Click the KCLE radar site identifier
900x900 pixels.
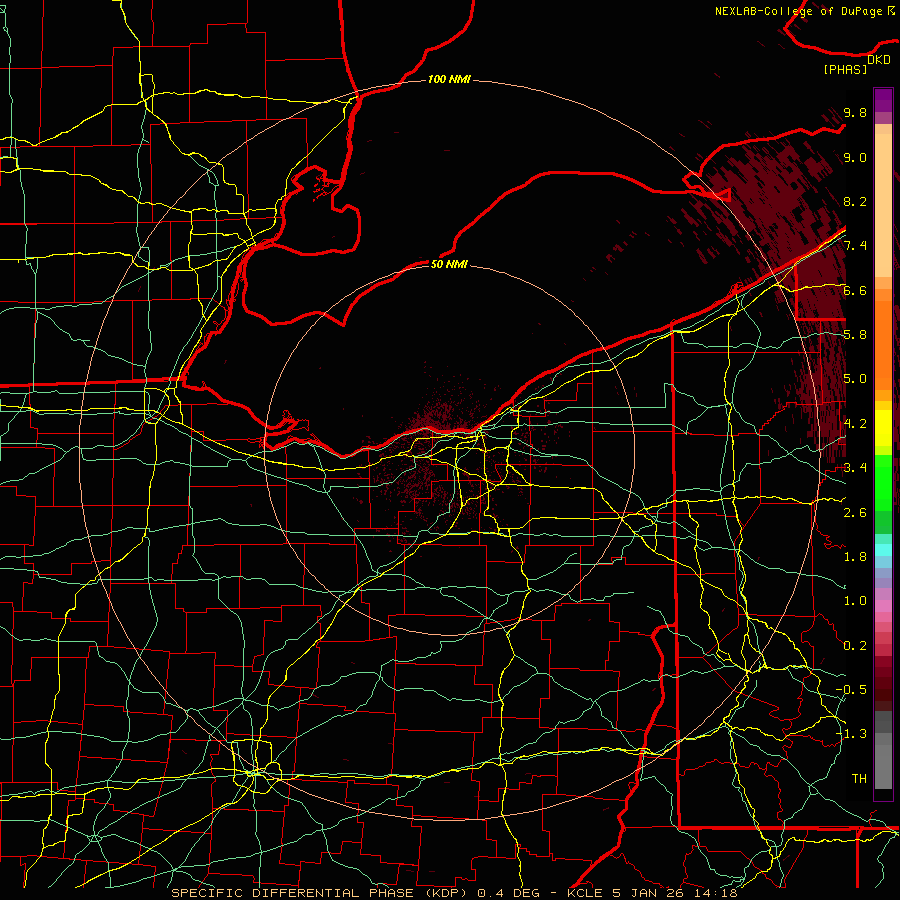coord(585,893)
